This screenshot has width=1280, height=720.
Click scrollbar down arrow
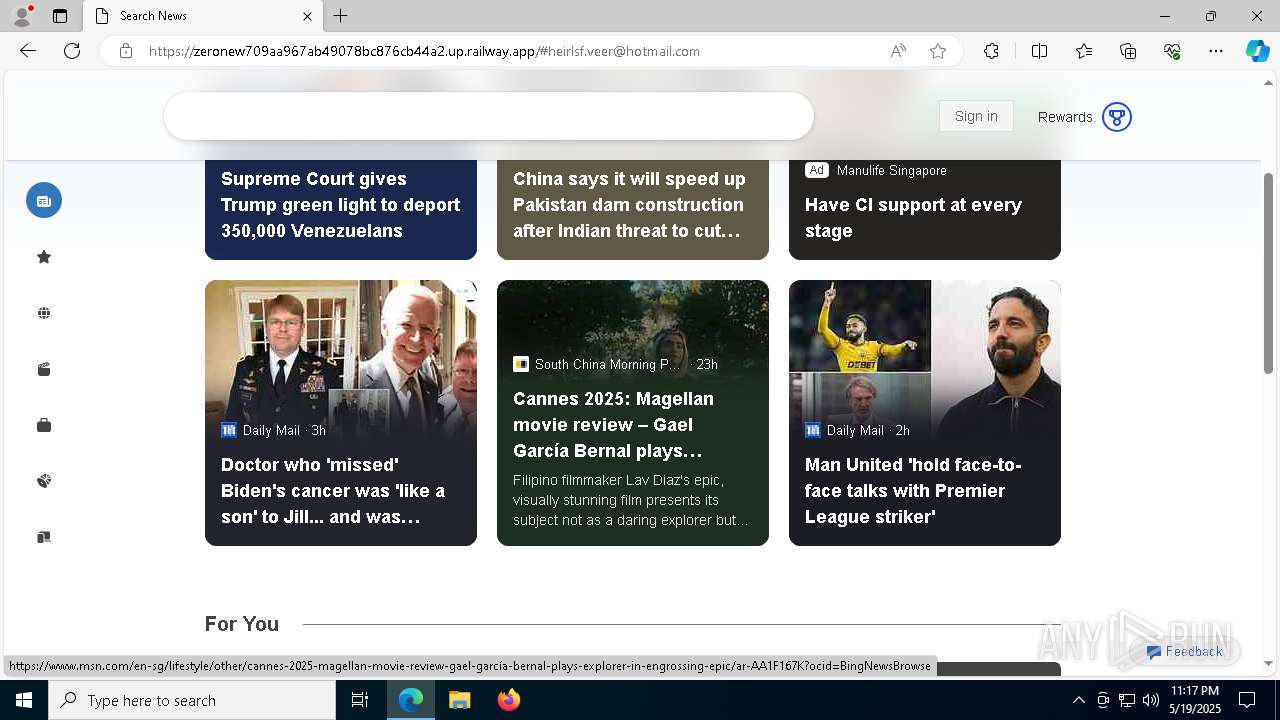[1269, 663]
